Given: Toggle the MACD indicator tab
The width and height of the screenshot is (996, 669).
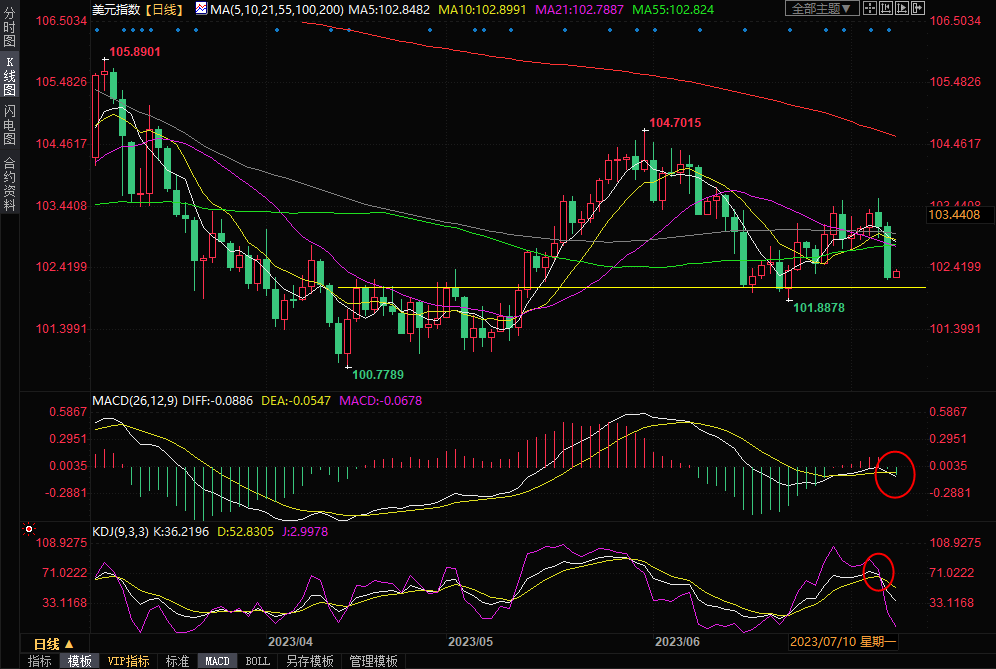Looking at the screenshot, I should (217, 661).
